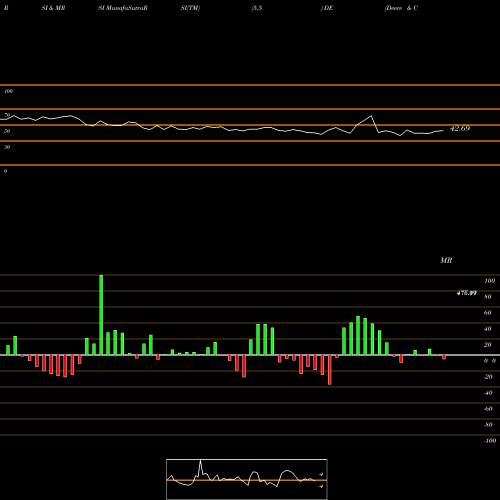Image resolution: width=500 pixels, height=500 pixels.
Task: Click the RSI axis label 50
Action: [x=7, y=131]
